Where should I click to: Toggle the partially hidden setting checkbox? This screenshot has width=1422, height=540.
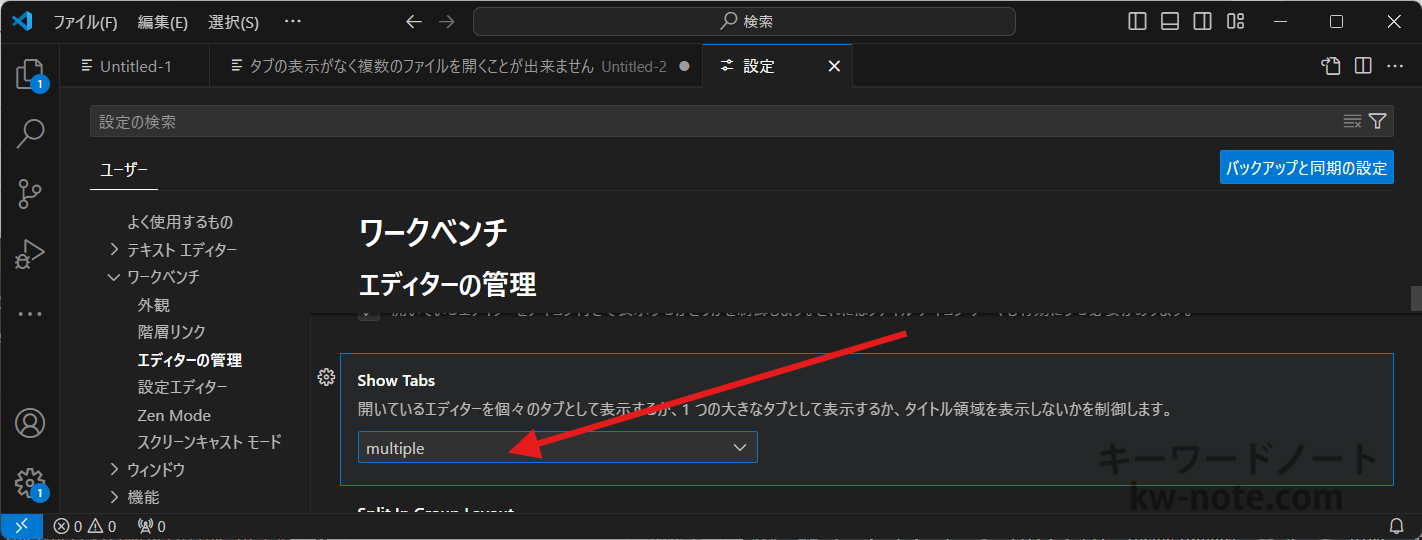(x=369, y=314)
